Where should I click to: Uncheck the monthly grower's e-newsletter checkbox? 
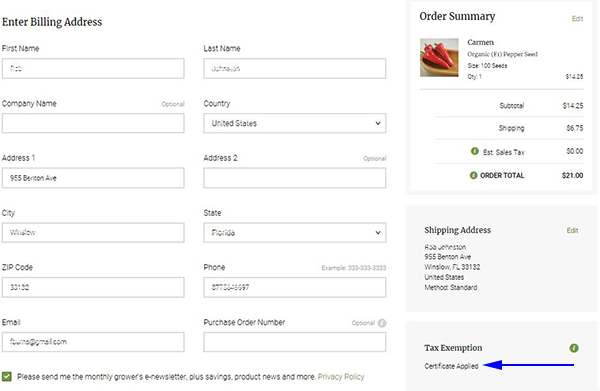[x=7, y=376]
